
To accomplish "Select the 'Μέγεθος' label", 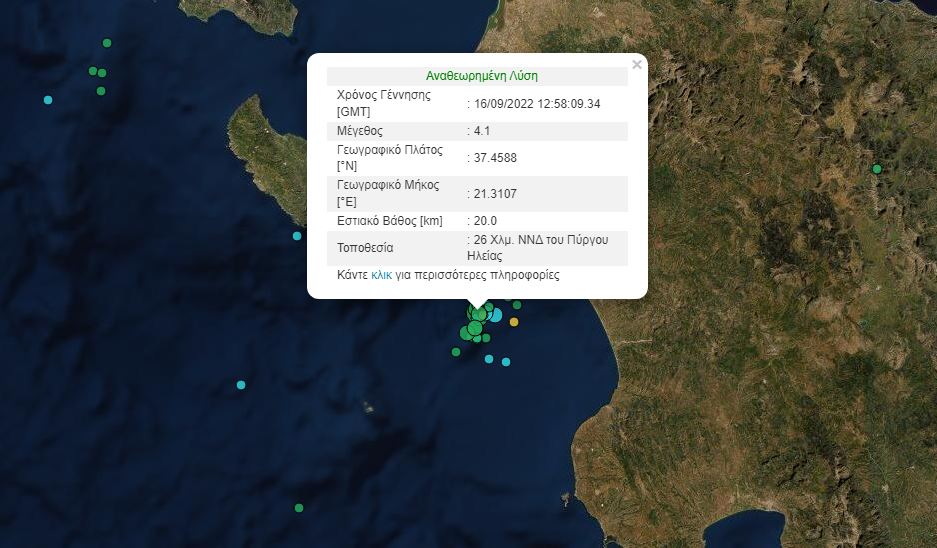I will point(360,130).
